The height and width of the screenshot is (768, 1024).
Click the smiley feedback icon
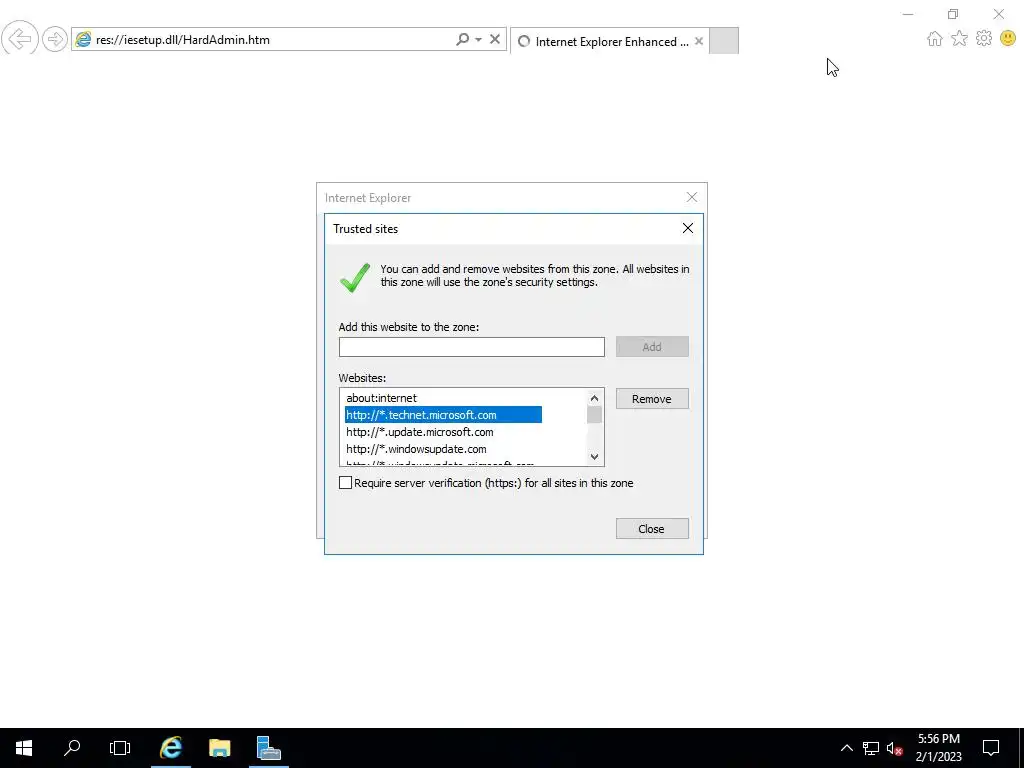pyautogui.click(x=1008, y=39)
